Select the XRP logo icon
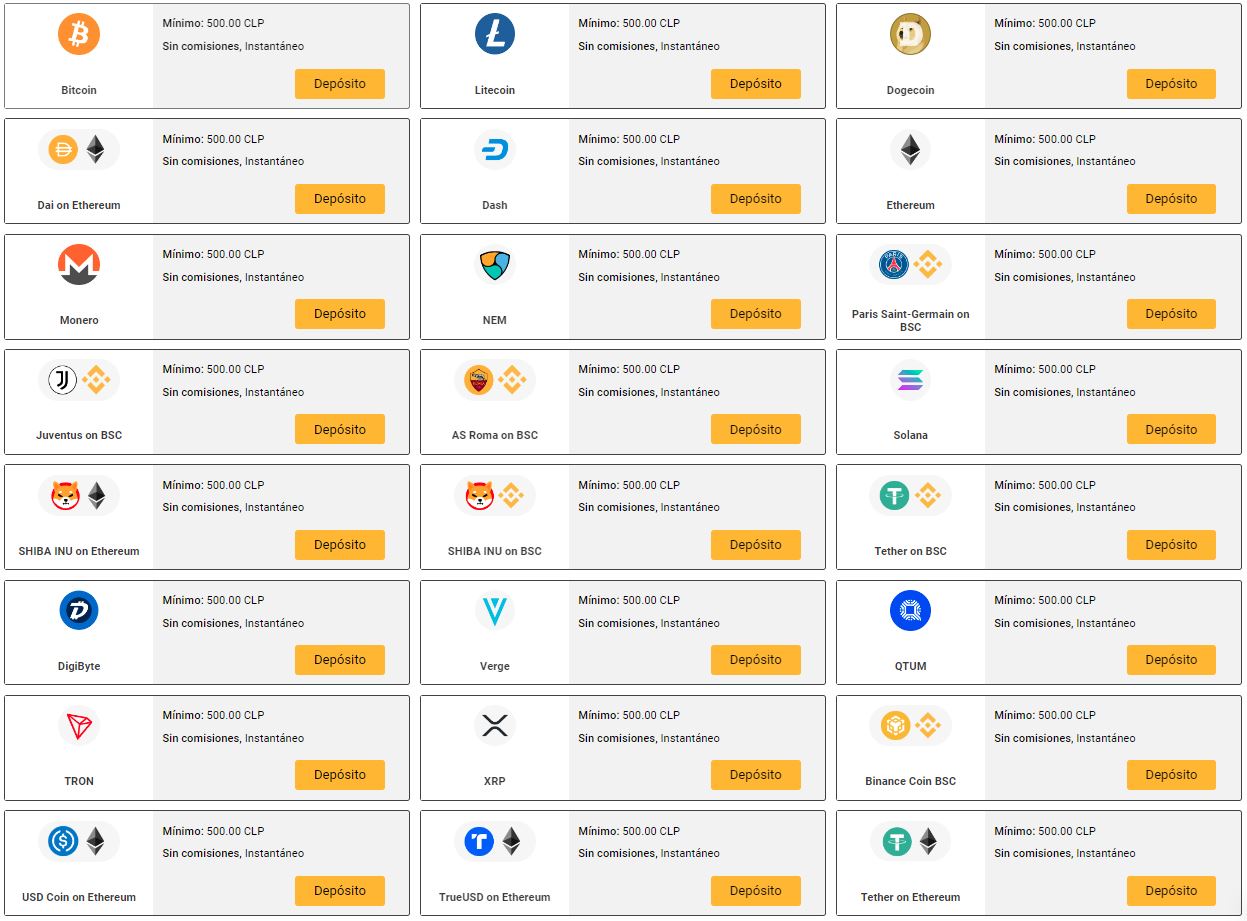This screenshot has width=1247, height=921. point(494,726)
